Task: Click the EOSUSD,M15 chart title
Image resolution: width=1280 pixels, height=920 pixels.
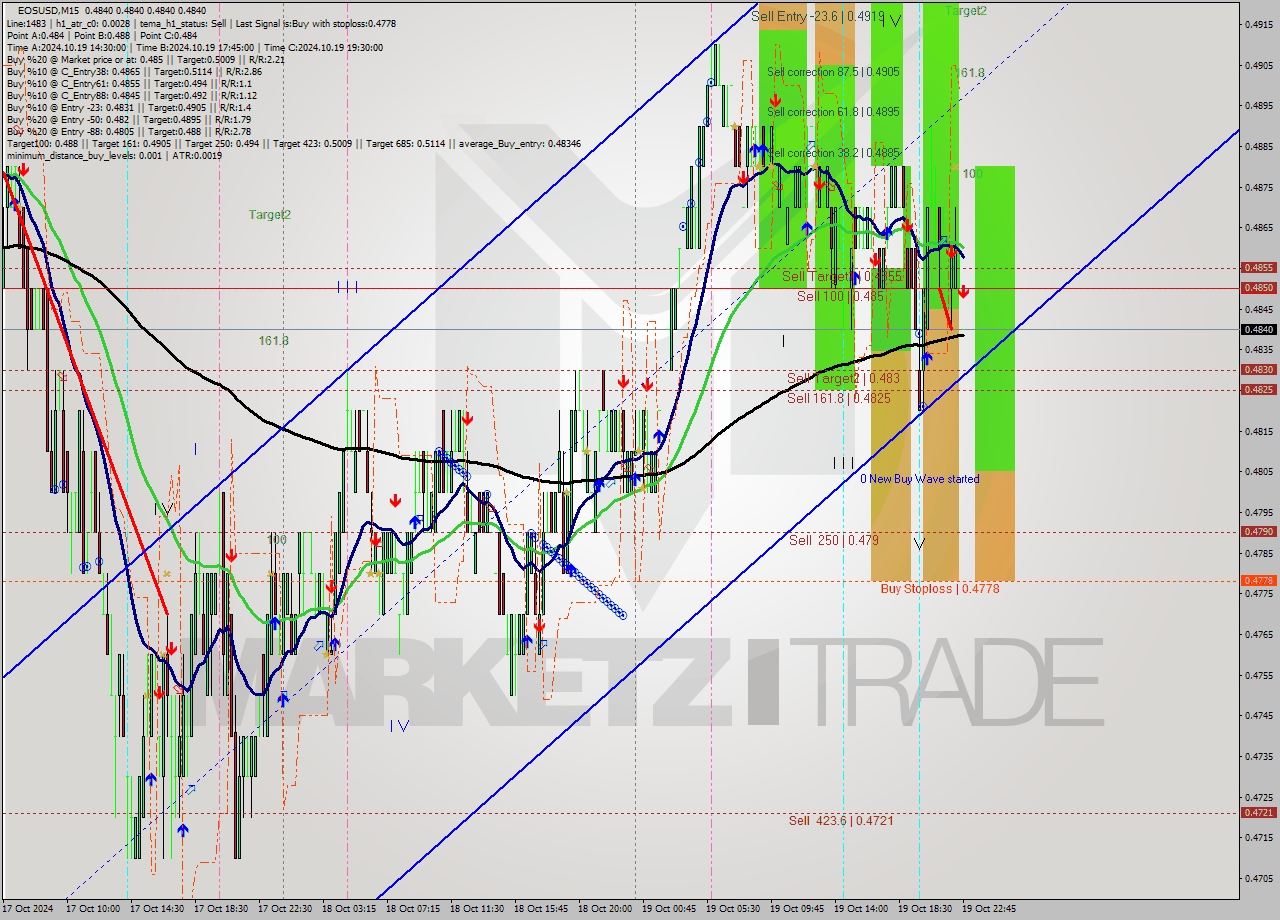Action: (x=50, y=10)
